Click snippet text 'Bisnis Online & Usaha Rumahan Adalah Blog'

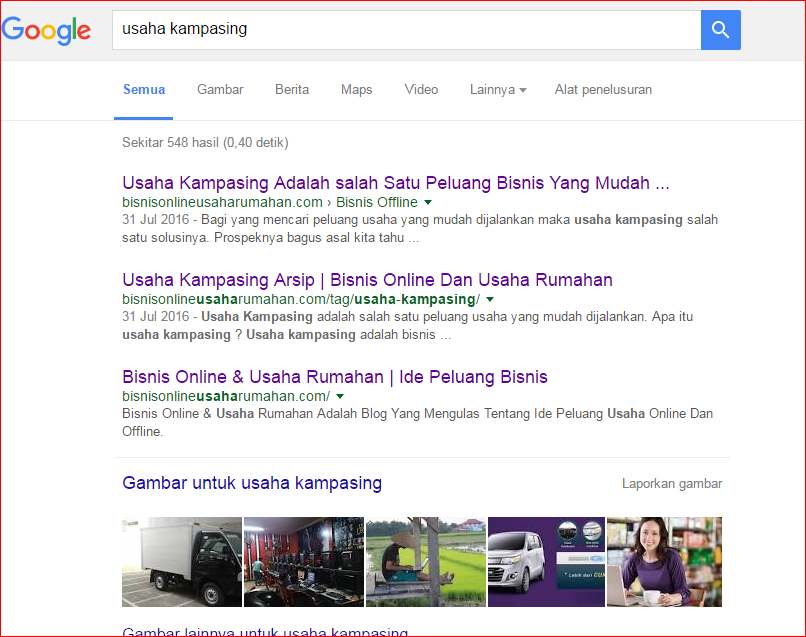(417, 423)
